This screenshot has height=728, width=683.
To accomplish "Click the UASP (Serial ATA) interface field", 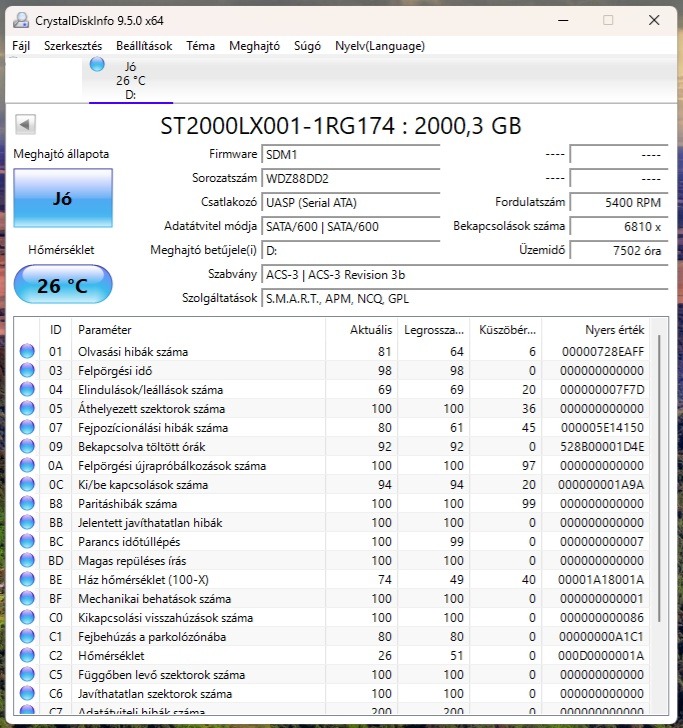I will coord(351,203).
